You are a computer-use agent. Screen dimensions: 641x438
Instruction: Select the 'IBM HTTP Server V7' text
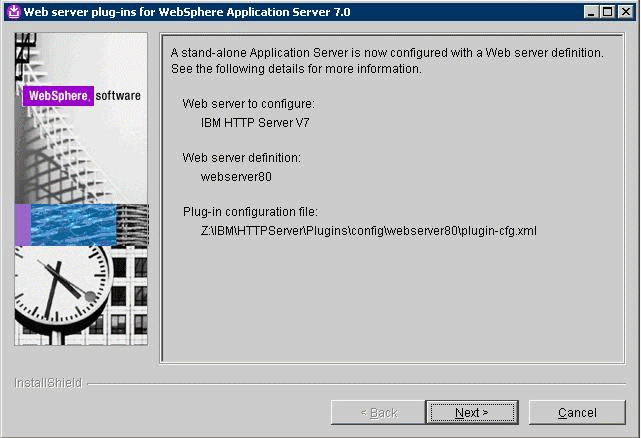[x=255, y=123]
